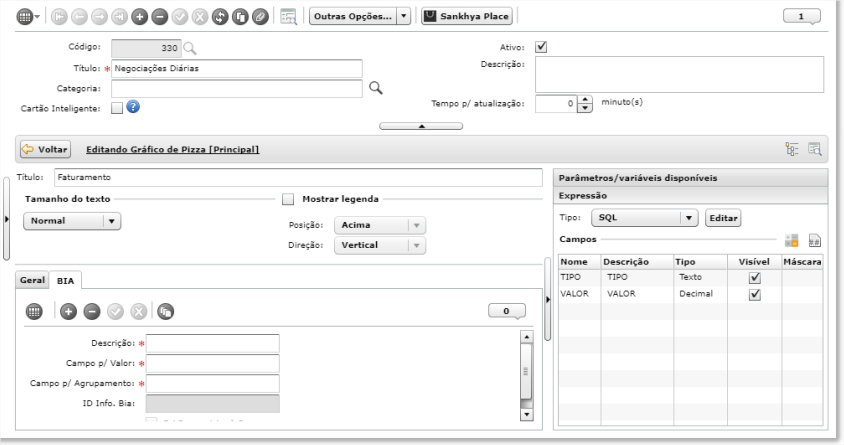Click the Descrição text area at top right

coord(679,74)
